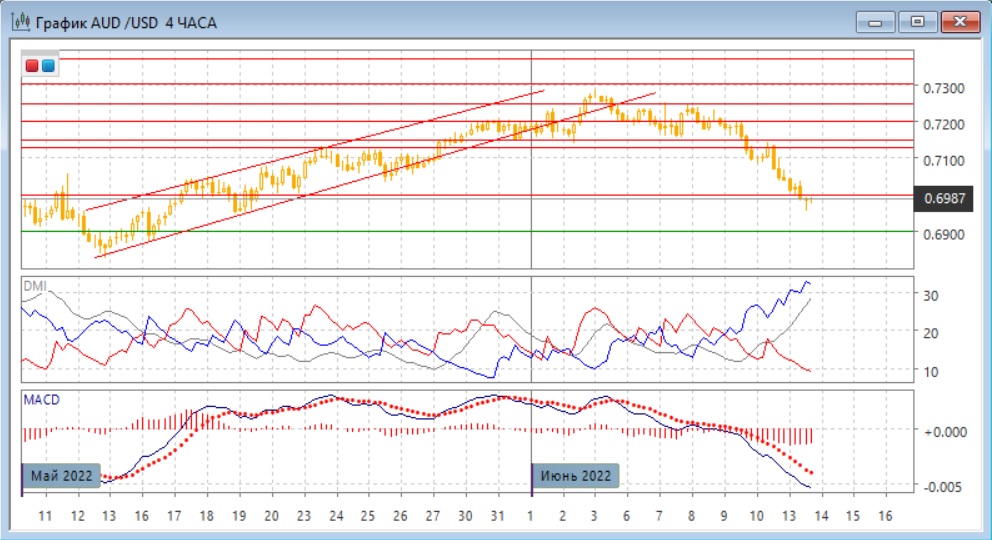Click the window title 'График AUD /USD 4 ЧАСА'

(126, 22)
